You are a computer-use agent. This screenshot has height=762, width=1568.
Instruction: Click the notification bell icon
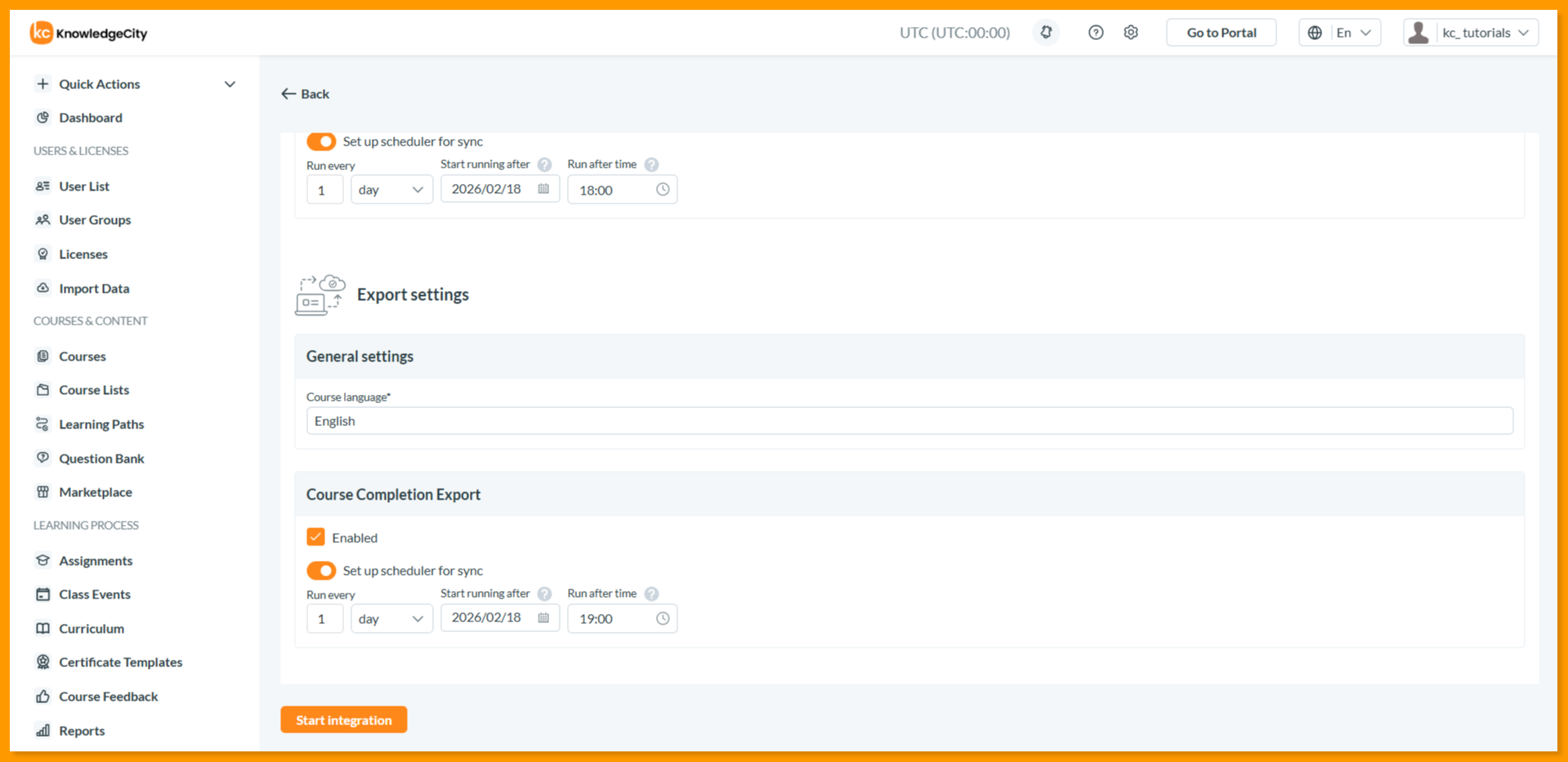pyautogui.click(x=1046, y=33)
